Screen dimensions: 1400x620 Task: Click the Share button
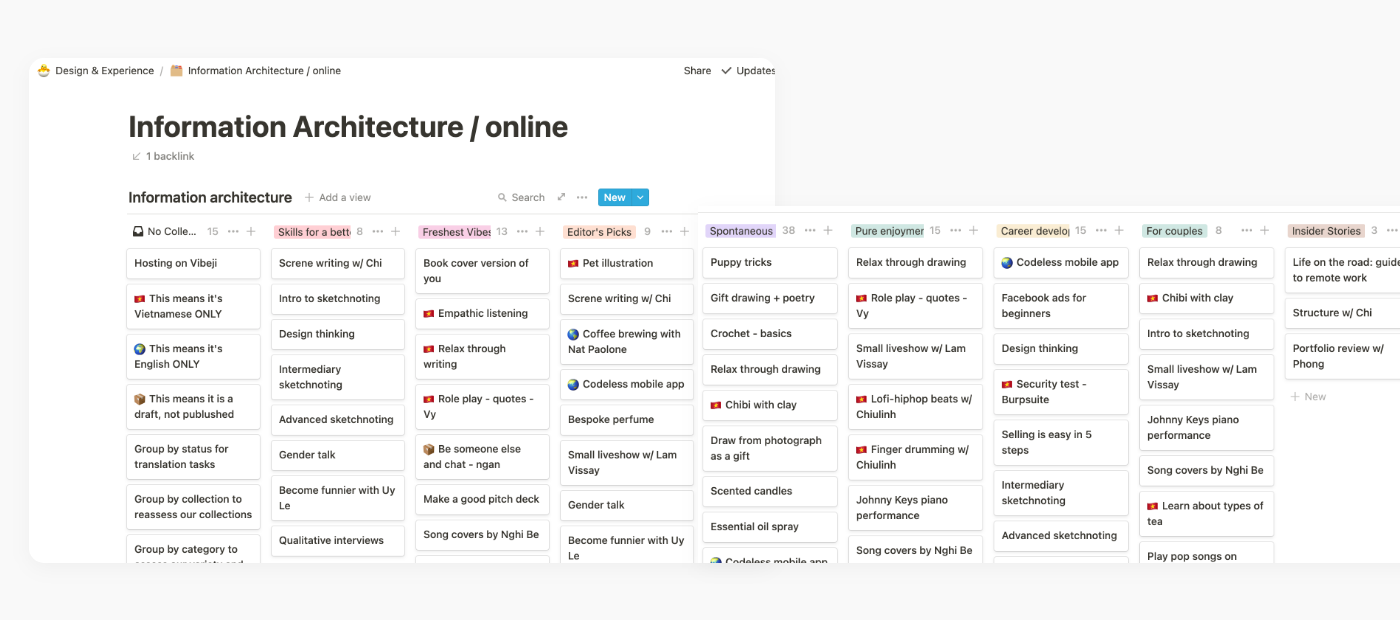click(x=697, y=71)
